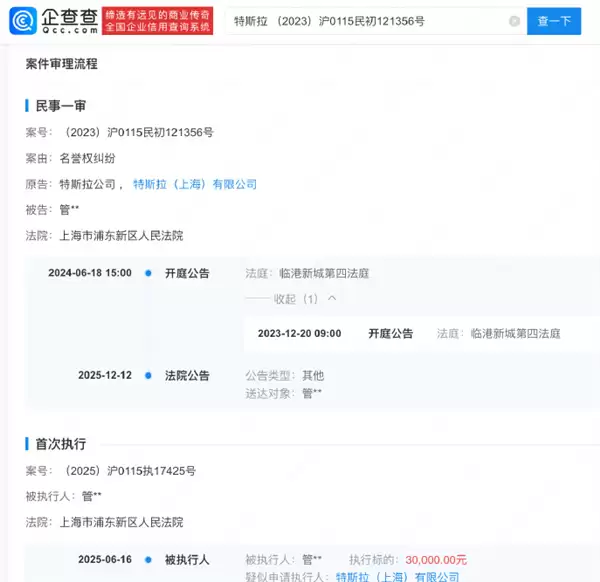This screenshot has height=582, width=600.
Task: Open plaintiff link 特斯拉（上海）有限公司
Action: (195, 184)
